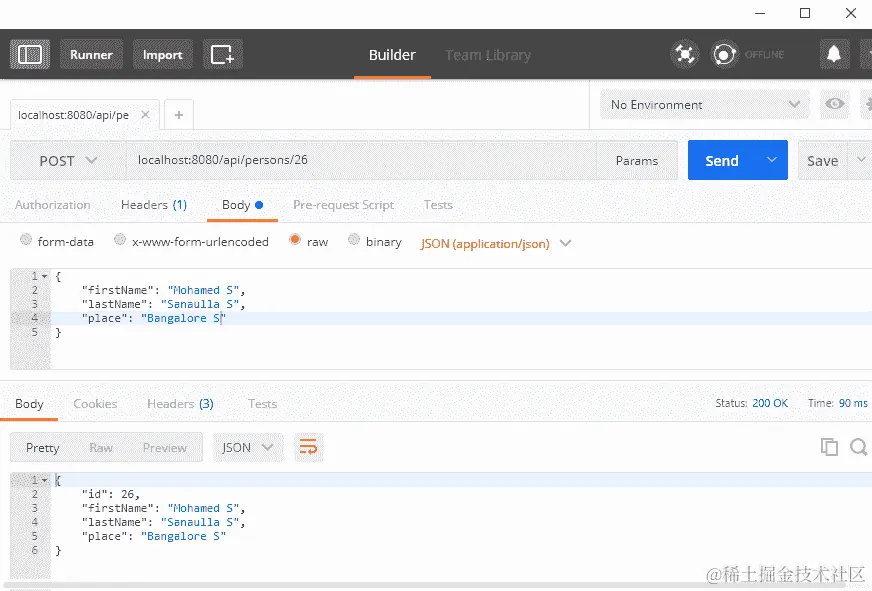Open response Headers (3) tab
The image size is (872, 591).
point(180,404)
